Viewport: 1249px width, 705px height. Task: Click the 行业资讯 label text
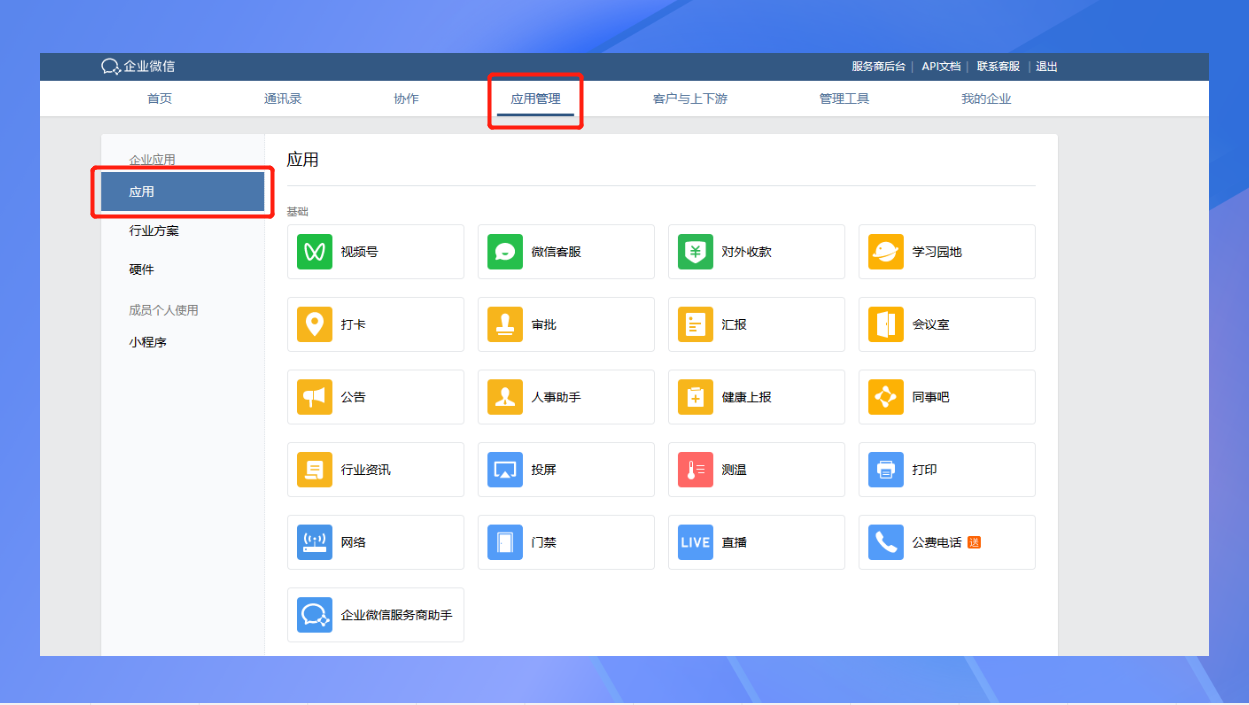(366, 470)
